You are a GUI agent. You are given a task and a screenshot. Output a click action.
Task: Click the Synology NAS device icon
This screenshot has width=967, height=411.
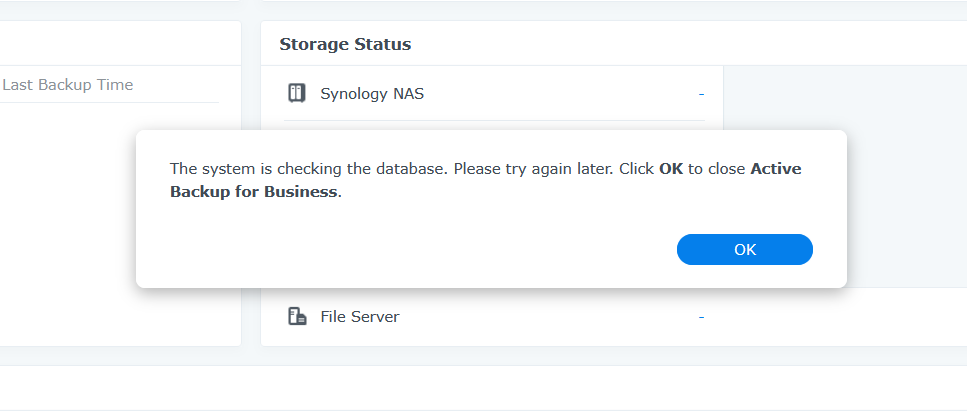pos(296,94)
